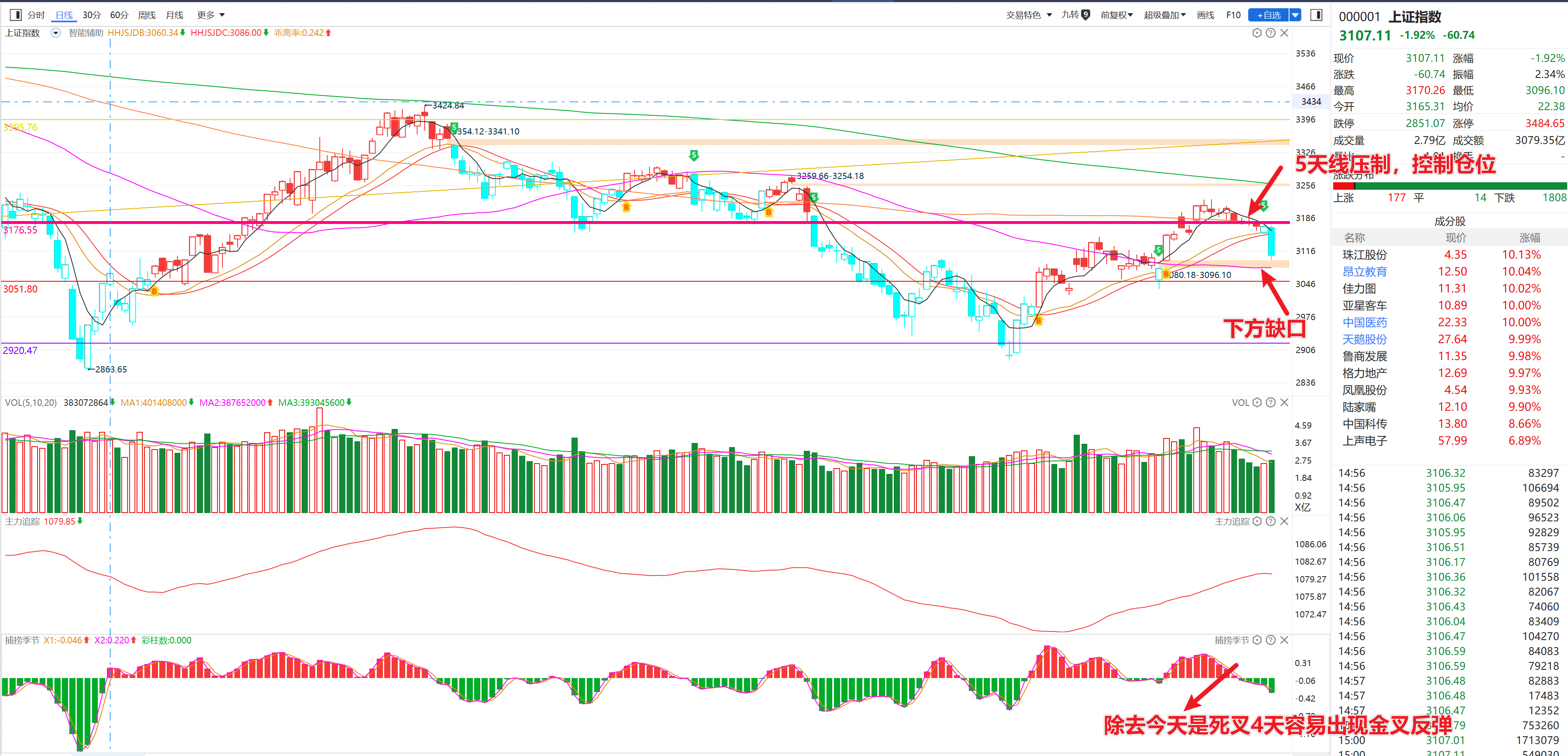The width and height of the screenshot is (1568, 756).
Task: Click the 3434 crosshair price label
Action: click(1311, 101)
